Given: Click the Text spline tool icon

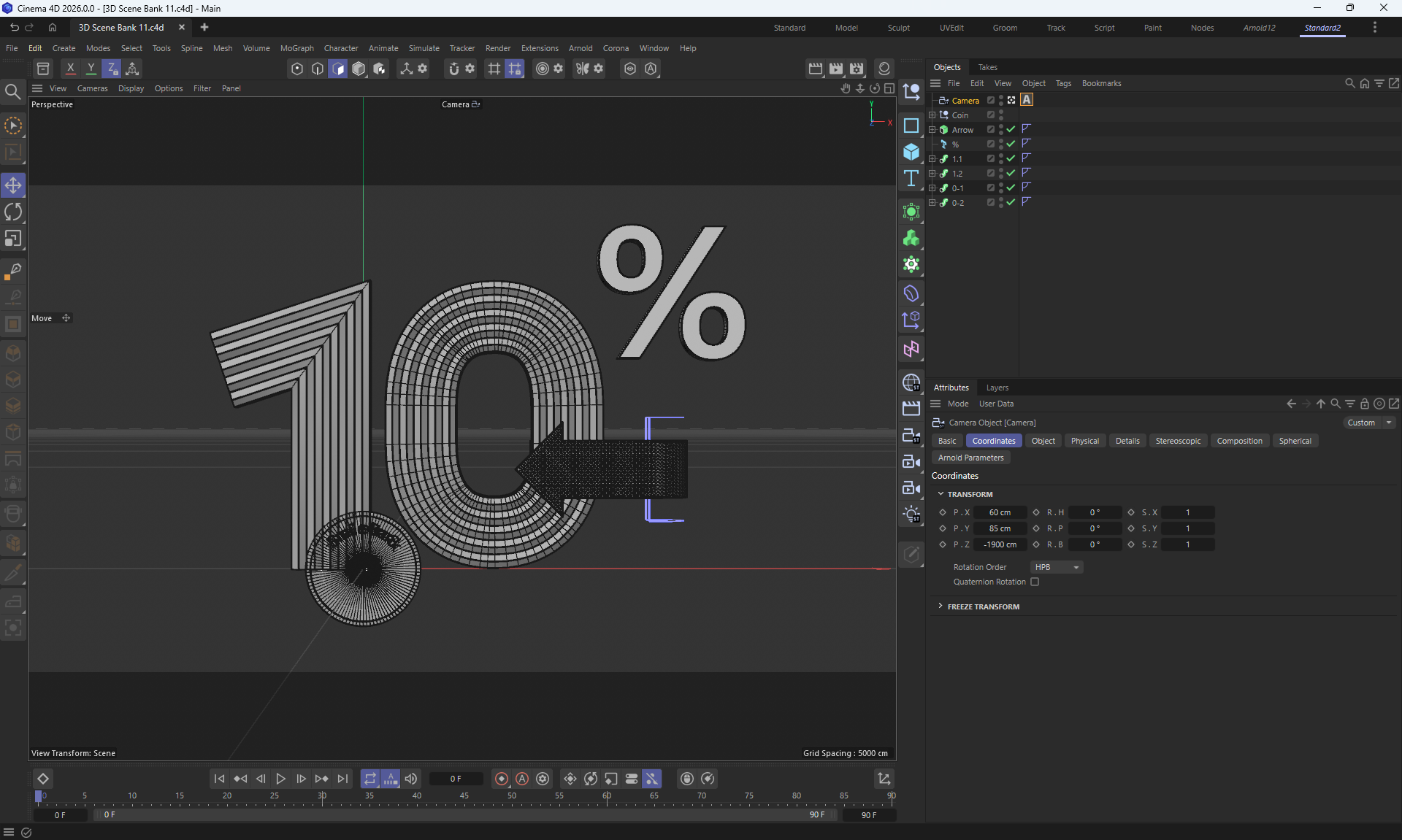Looking at the screenshot, I should point(911,179).
